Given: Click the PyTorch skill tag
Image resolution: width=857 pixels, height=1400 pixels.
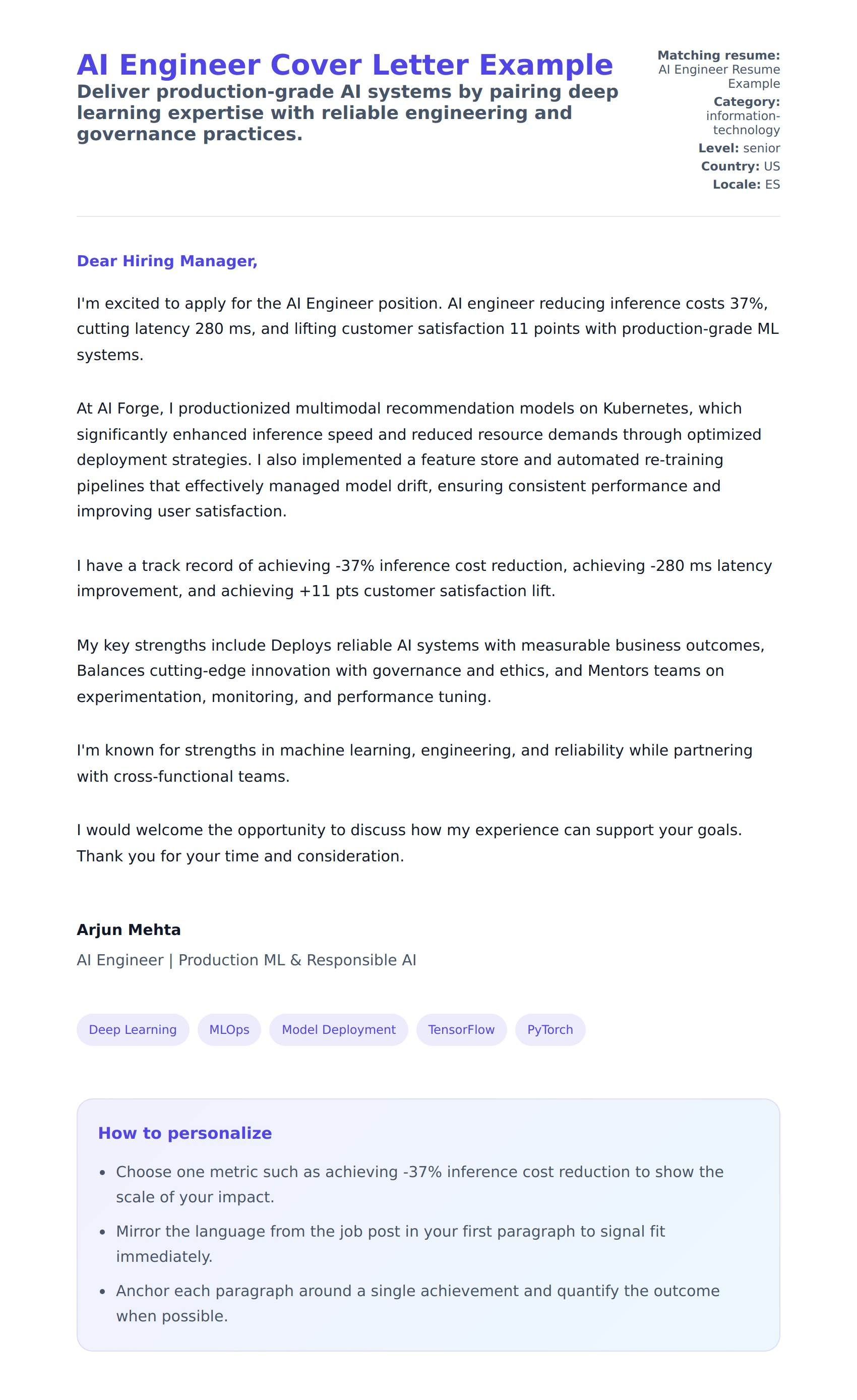Looking at the screenshot, I should pos(550,1029).
